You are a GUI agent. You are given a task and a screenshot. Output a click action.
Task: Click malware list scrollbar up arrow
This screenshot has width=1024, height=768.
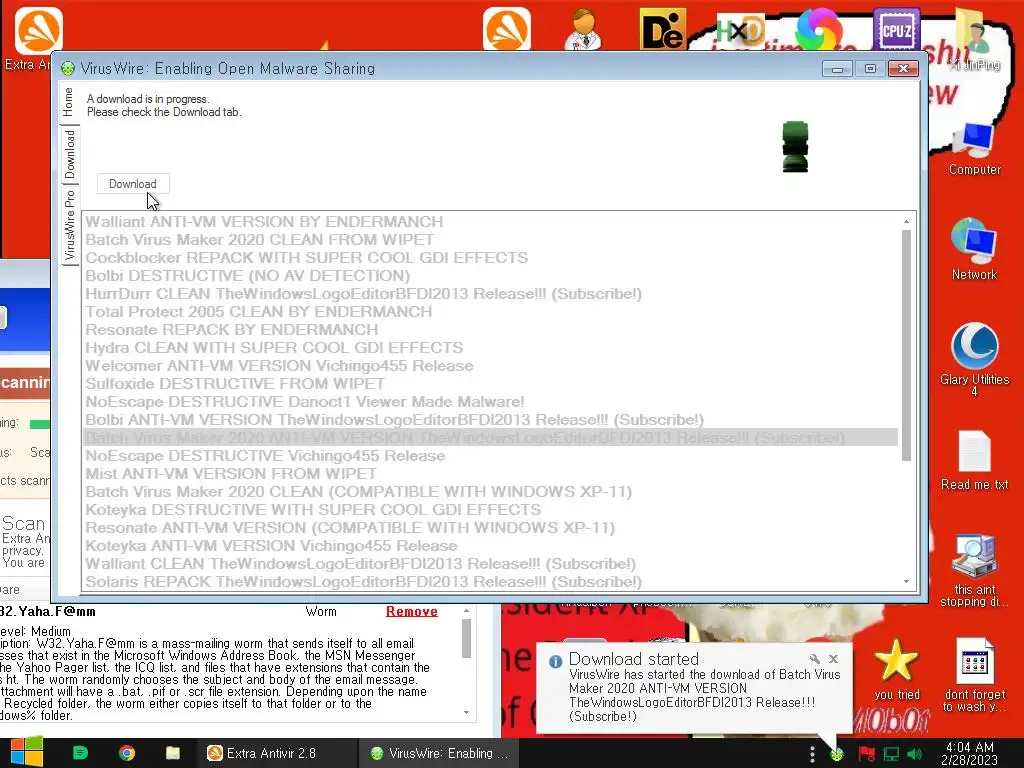[x=906, y=222]
